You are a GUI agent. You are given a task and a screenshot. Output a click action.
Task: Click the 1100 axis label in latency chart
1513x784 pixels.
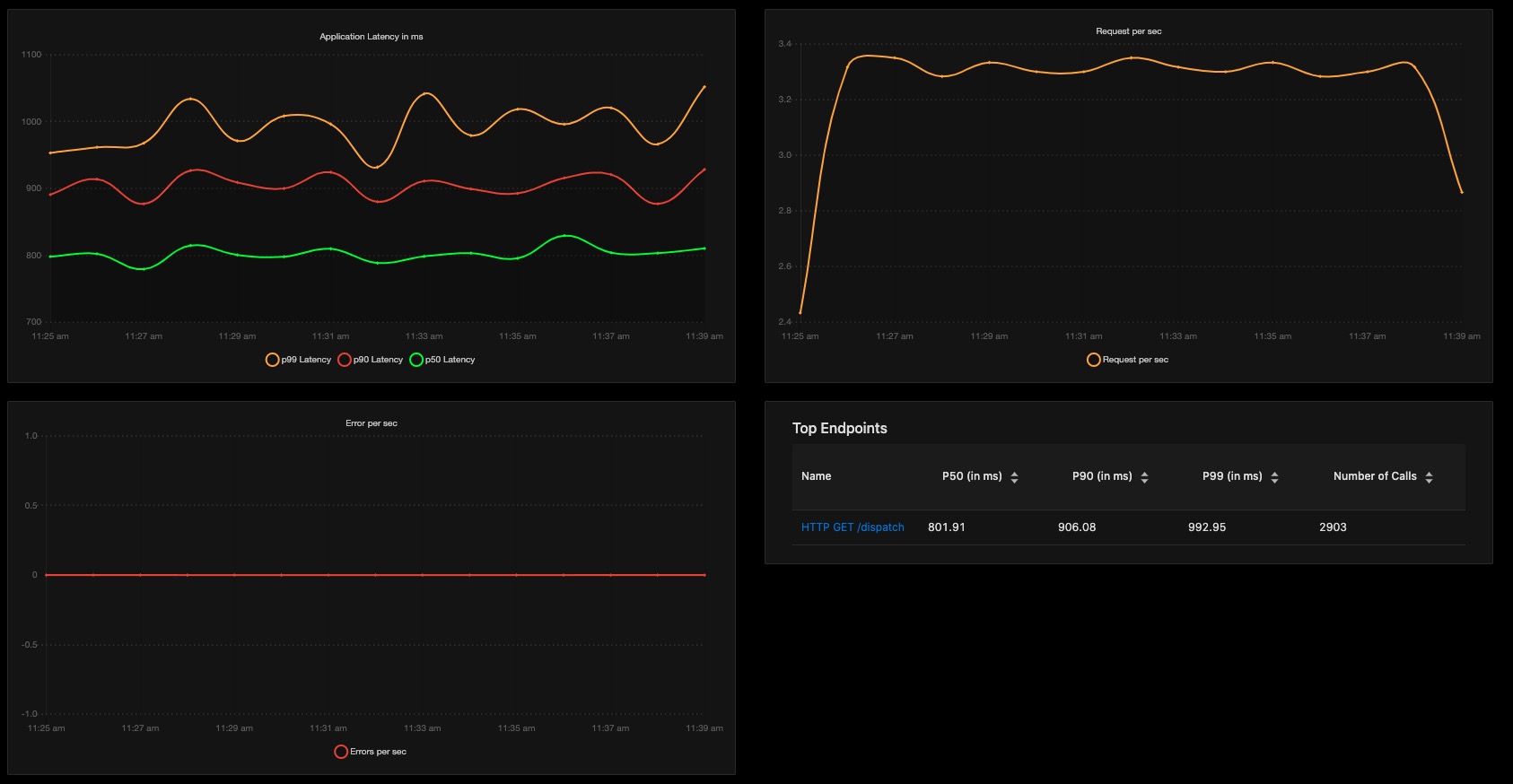pyautogui.click(x=31, y=55)
